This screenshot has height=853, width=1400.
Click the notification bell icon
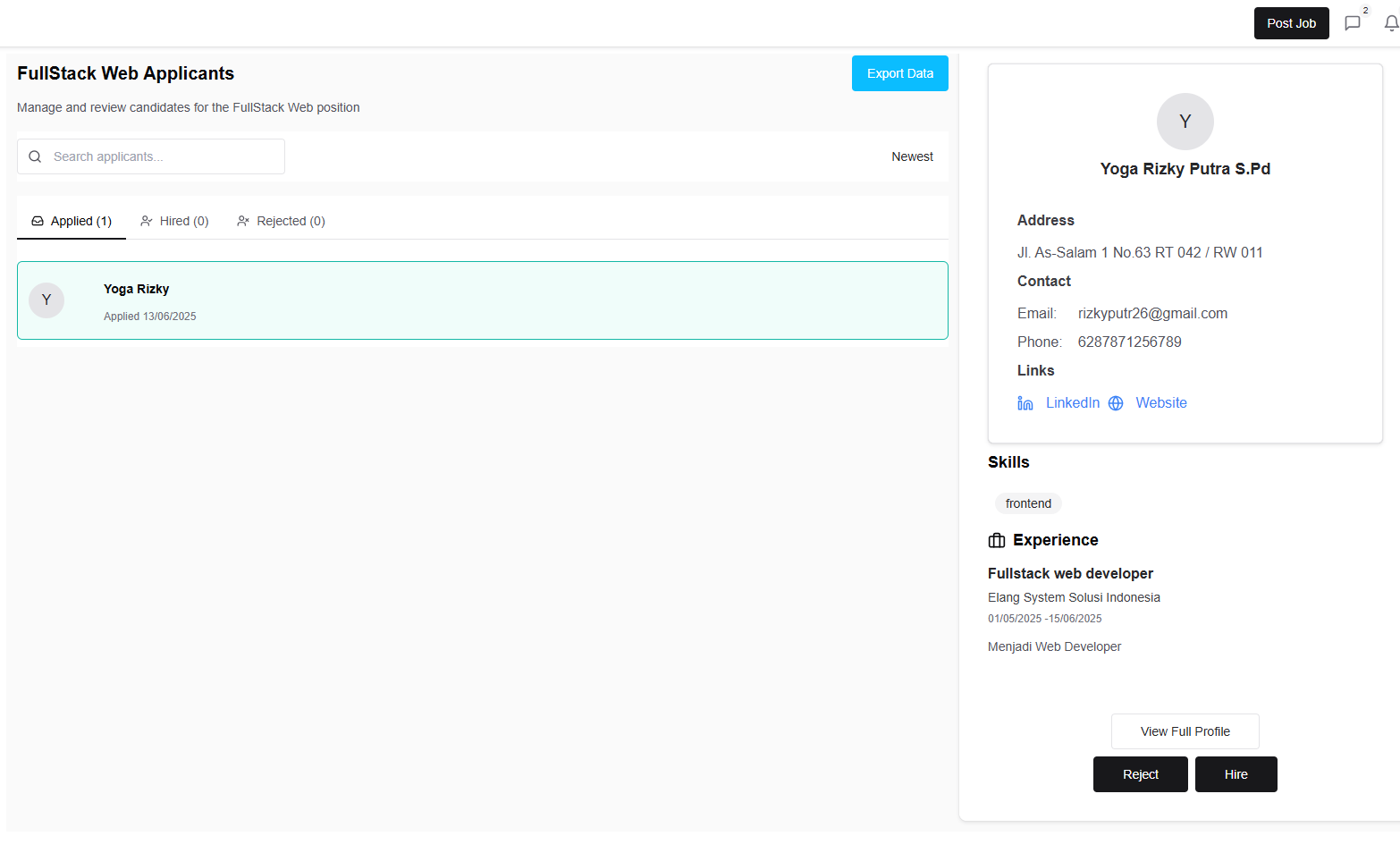tap(1392, 23)
